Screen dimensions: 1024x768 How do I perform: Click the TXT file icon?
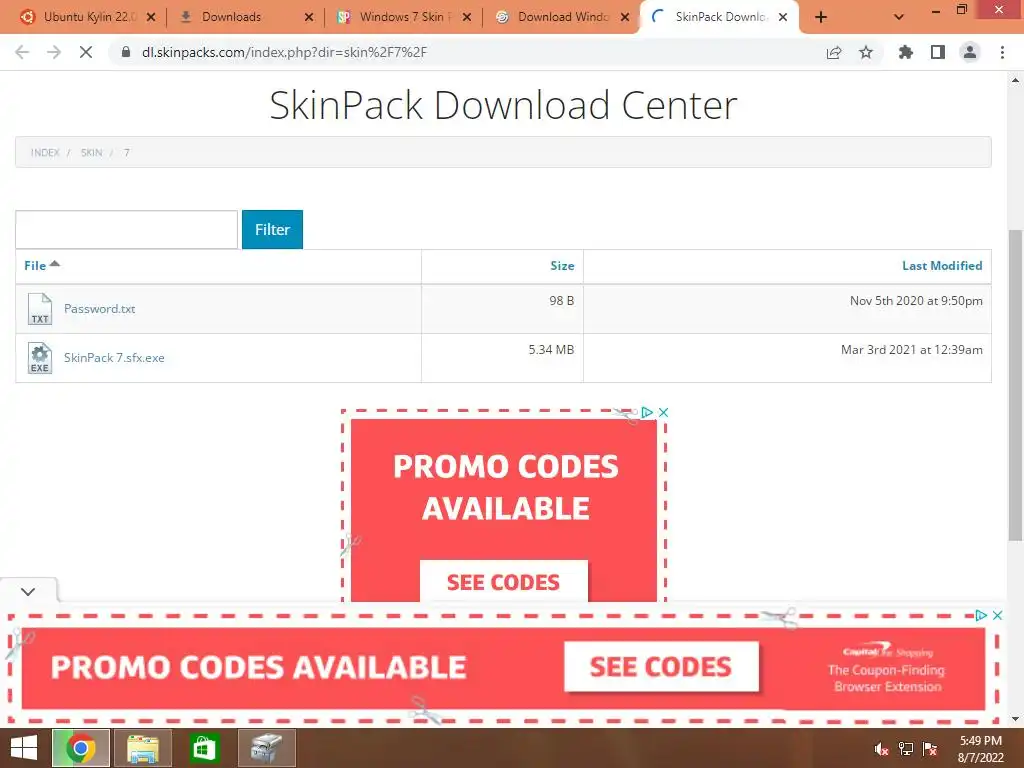pyautogui.click(x=40, y=309)
